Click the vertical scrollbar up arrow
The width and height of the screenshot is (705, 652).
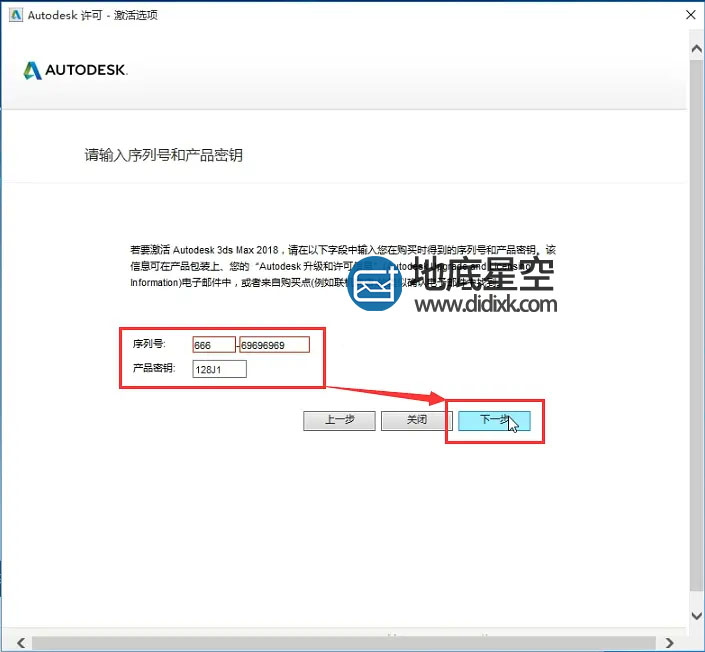pyautogui.click(x=696, y=49)
